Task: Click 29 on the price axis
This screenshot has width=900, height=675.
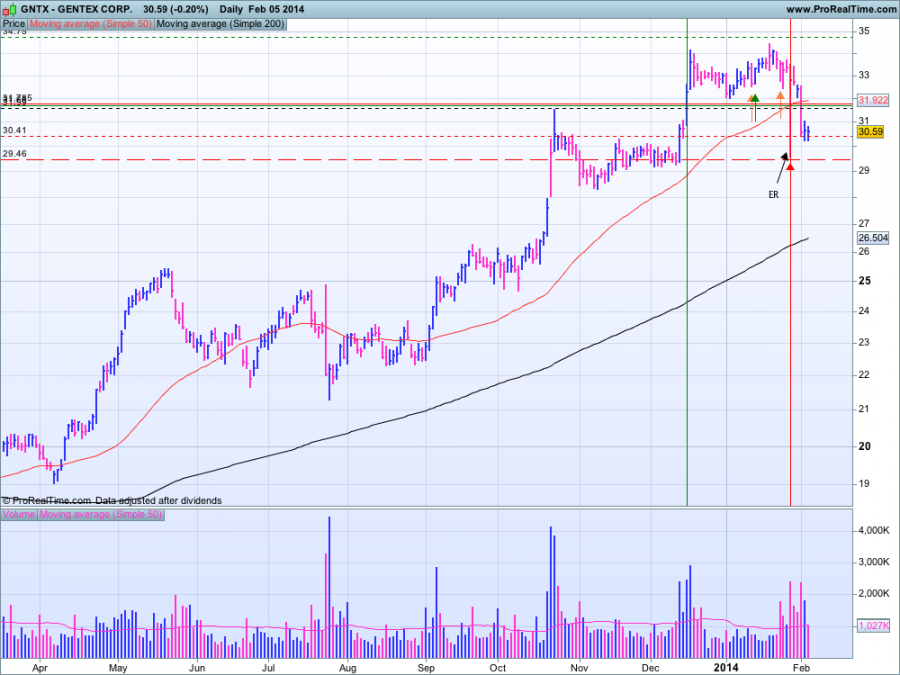Action: [x=864, y=170]
